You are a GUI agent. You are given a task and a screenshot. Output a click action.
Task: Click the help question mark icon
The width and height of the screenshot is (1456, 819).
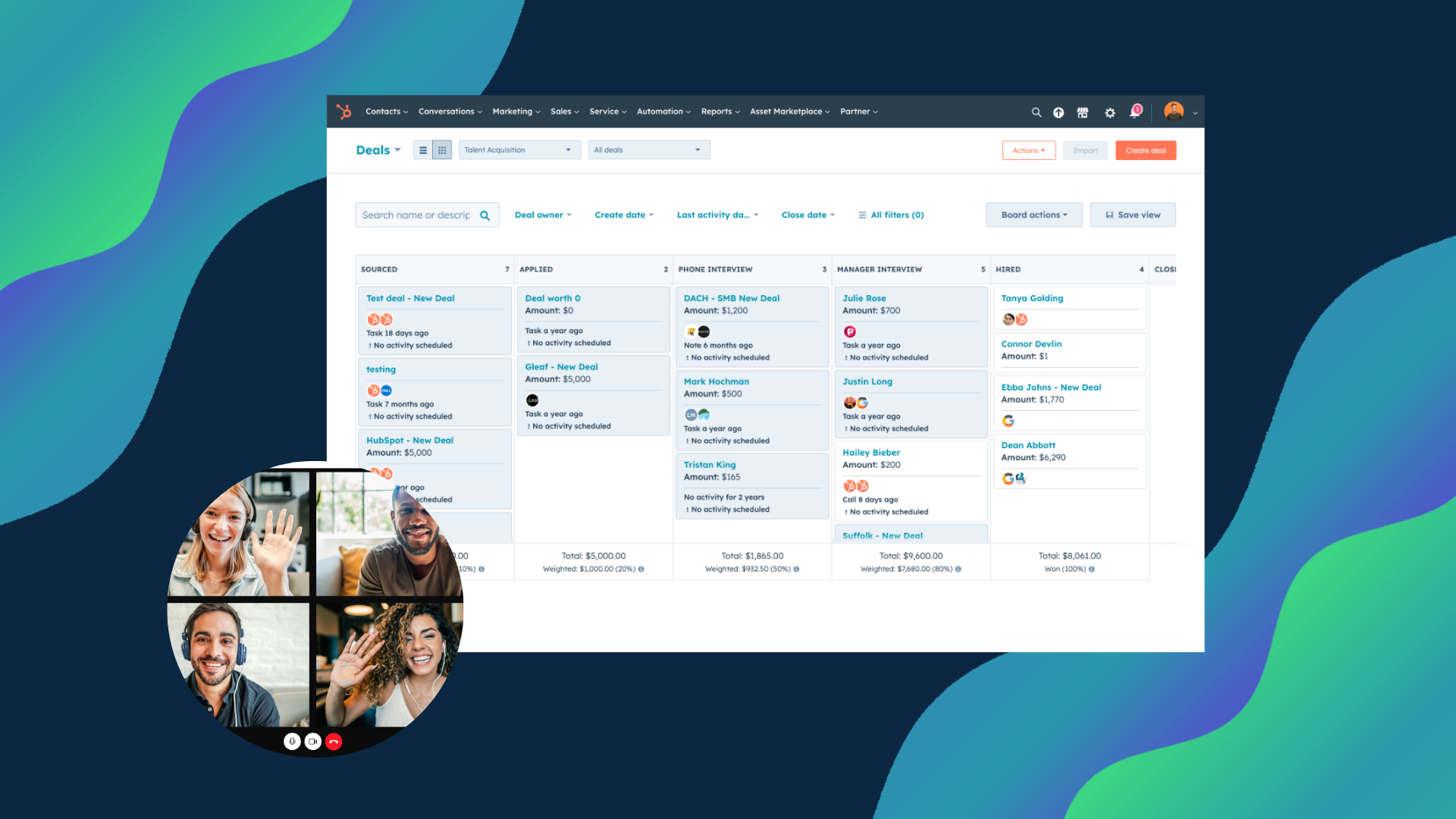[1059, 111]
